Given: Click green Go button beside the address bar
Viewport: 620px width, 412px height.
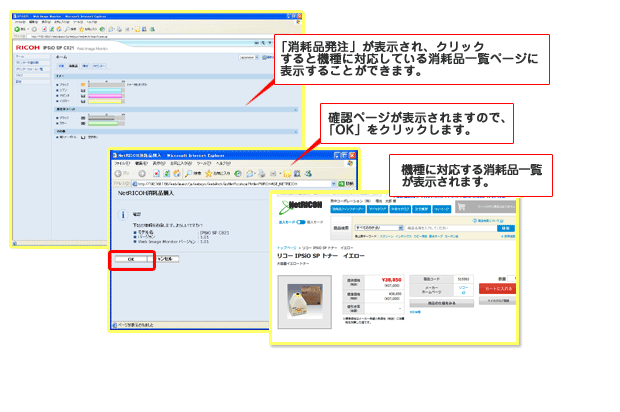Looking at the screenshot, I should pos(342,184).
